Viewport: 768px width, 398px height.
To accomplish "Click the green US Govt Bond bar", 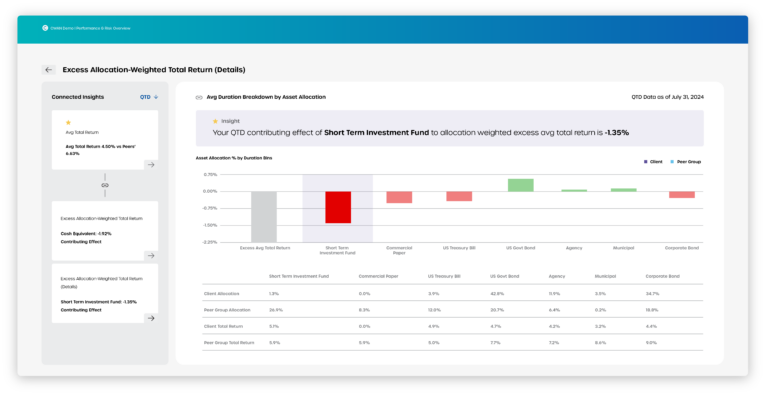I will [521, 185].
